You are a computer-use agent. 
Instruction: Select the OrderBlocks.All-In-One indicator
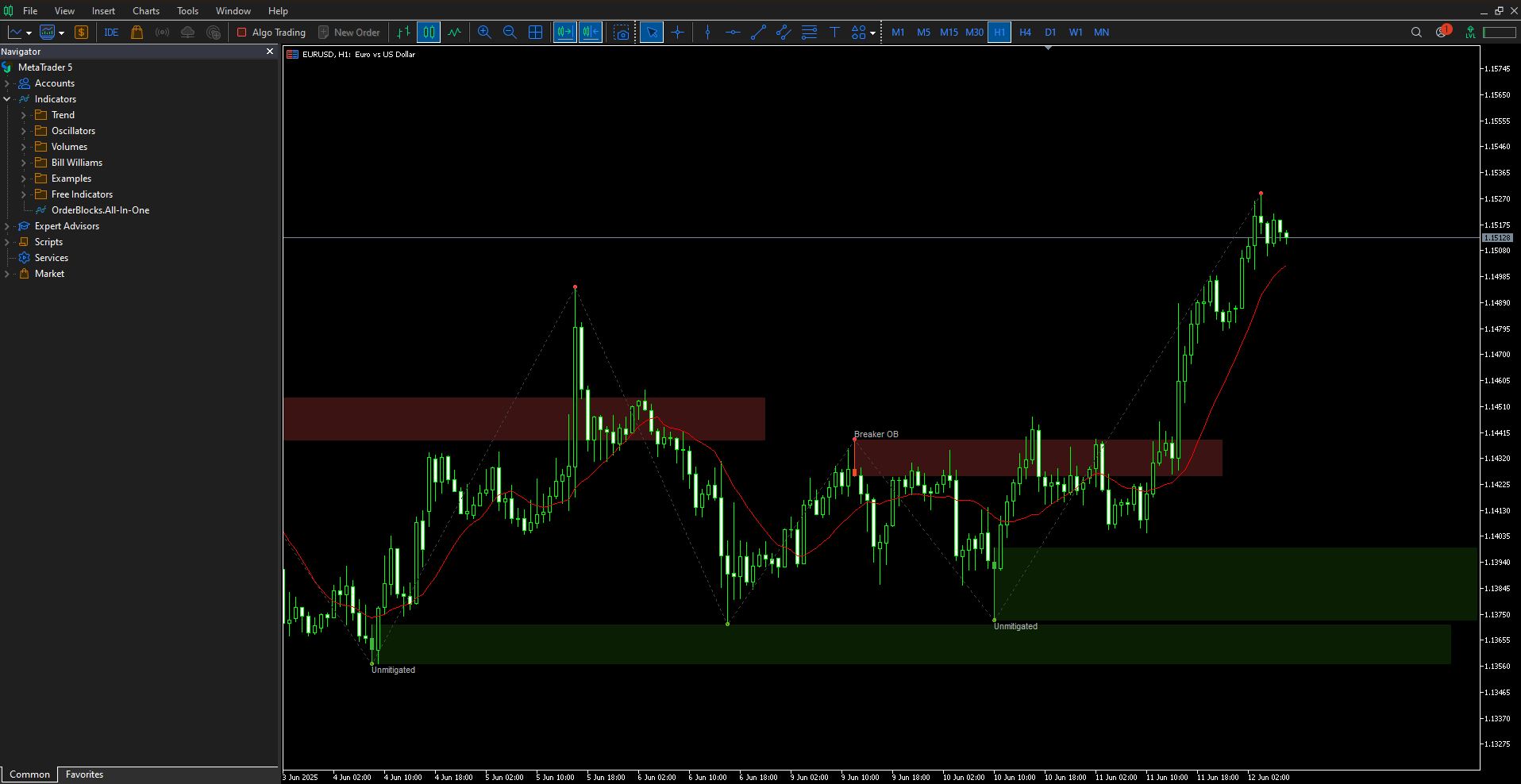click(99, 209)
